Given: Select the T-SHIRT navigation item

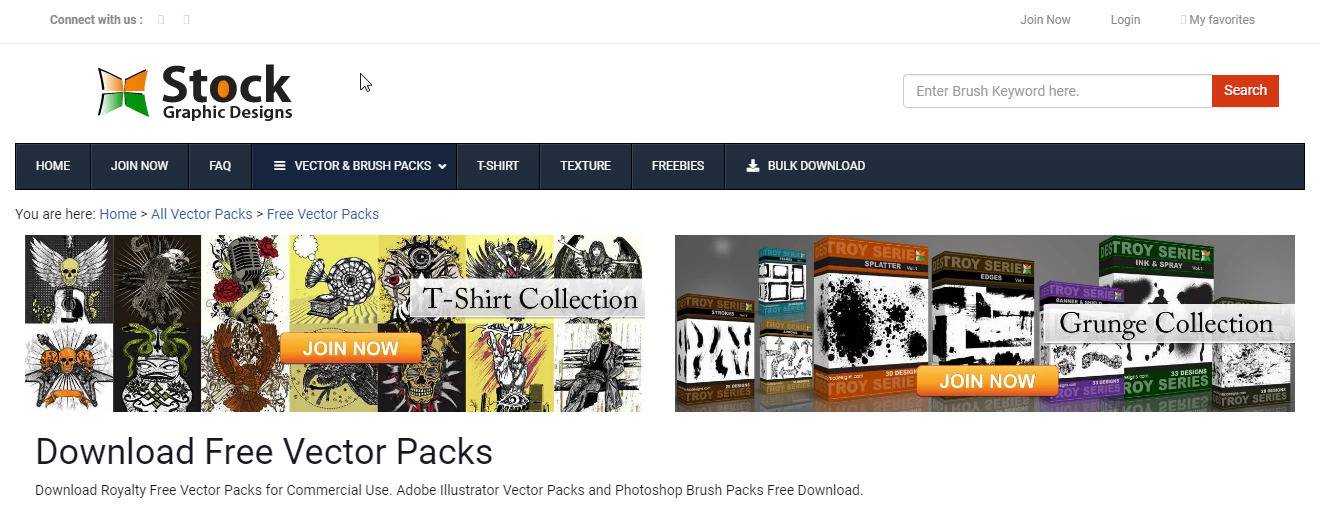Looking at the screenshot, I should point(498,166).
